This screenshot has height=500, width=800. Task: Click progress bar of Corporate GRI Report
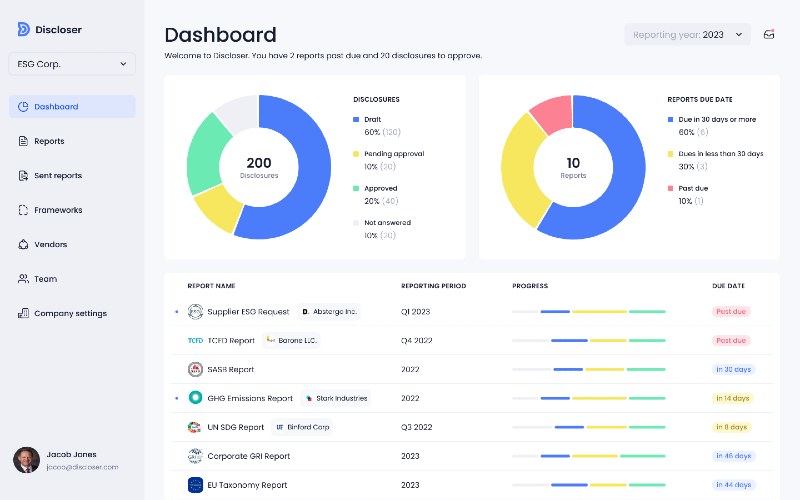[x=589, y=456]
